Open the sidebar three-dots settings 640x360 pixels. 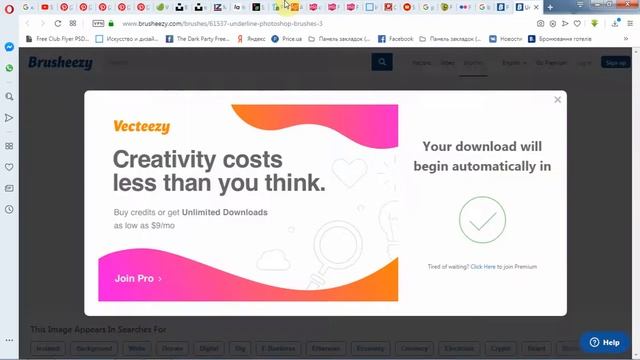9,340
